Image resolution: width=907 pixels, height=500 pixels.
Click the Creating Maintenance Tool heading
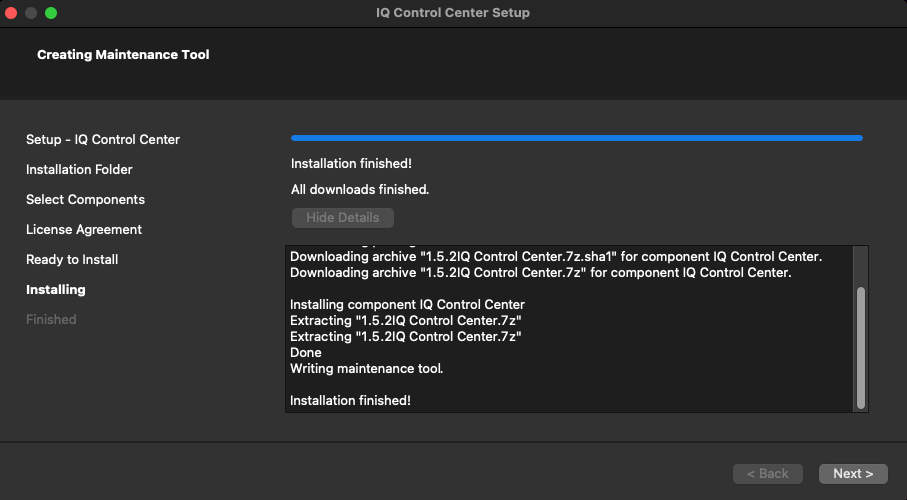tap(123, 54)
